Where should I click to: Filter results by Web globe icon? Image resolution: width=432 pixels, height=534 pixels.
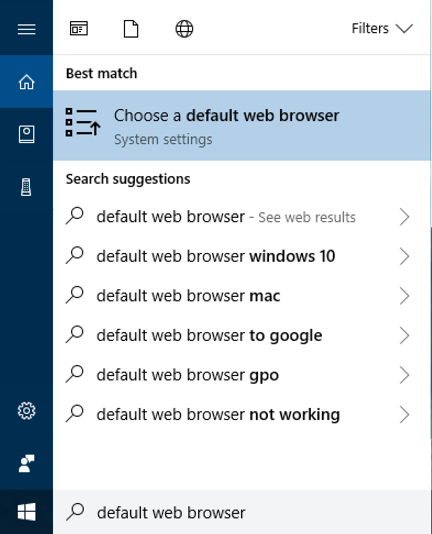click(x=184, y=29)
